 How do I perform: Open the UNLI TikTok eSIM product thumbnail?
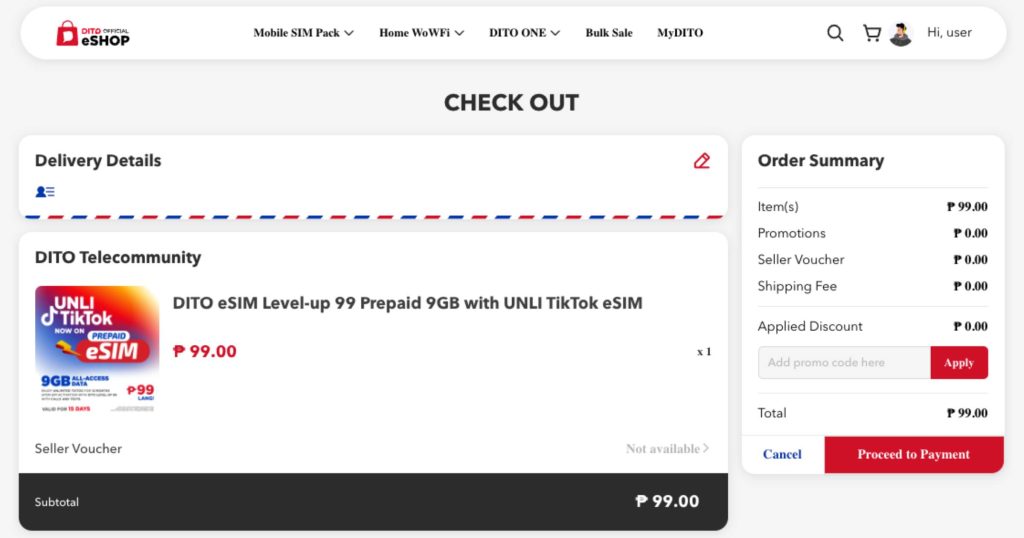pyautogui.click(x=97, y=350)
